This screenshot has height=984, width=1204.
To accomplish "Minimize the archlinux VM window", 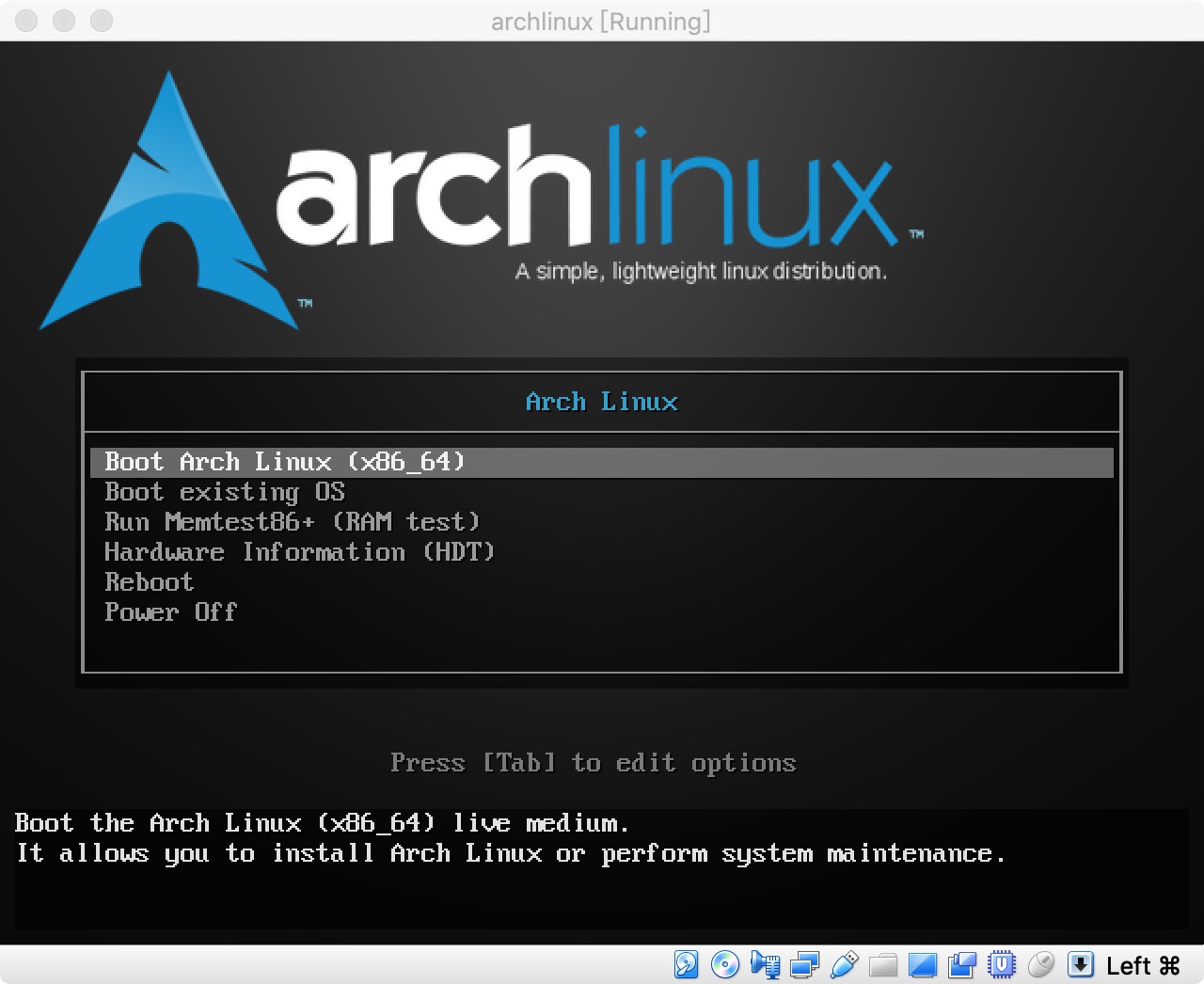I will [x=64, y=20].
